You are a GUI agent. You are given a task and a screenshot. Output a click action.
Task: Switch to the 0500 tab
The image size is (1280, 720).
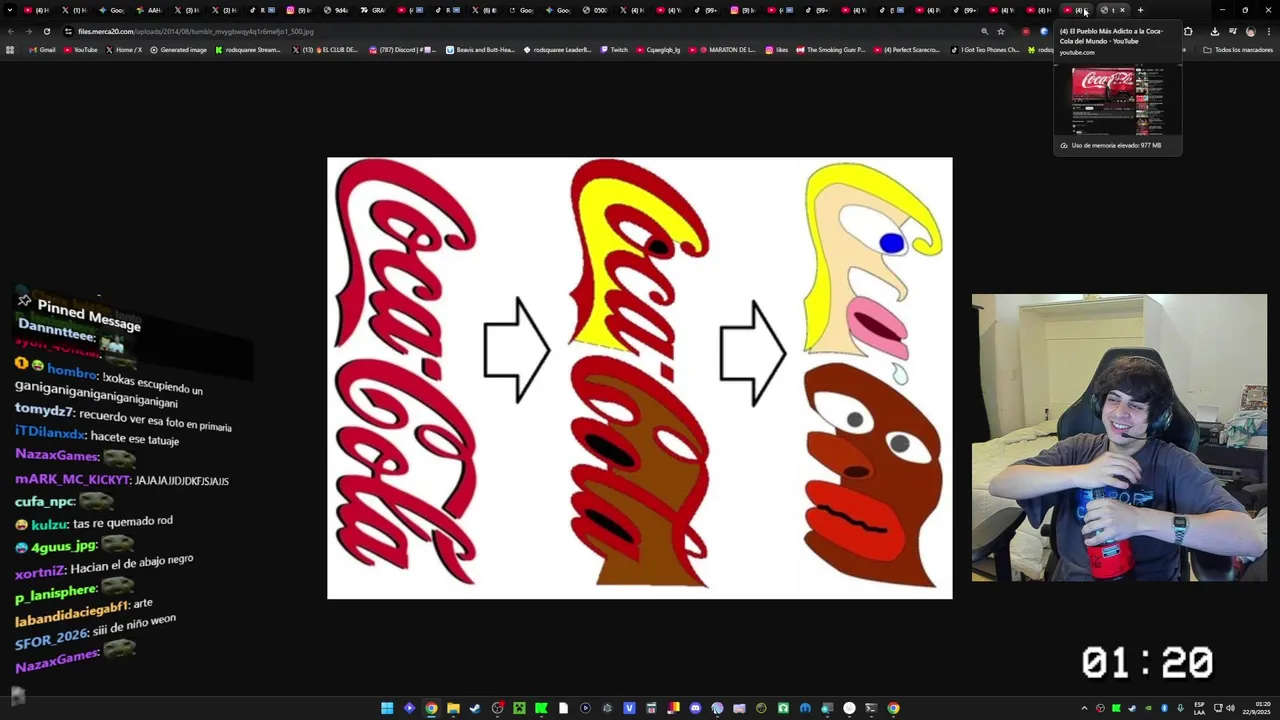596,10
